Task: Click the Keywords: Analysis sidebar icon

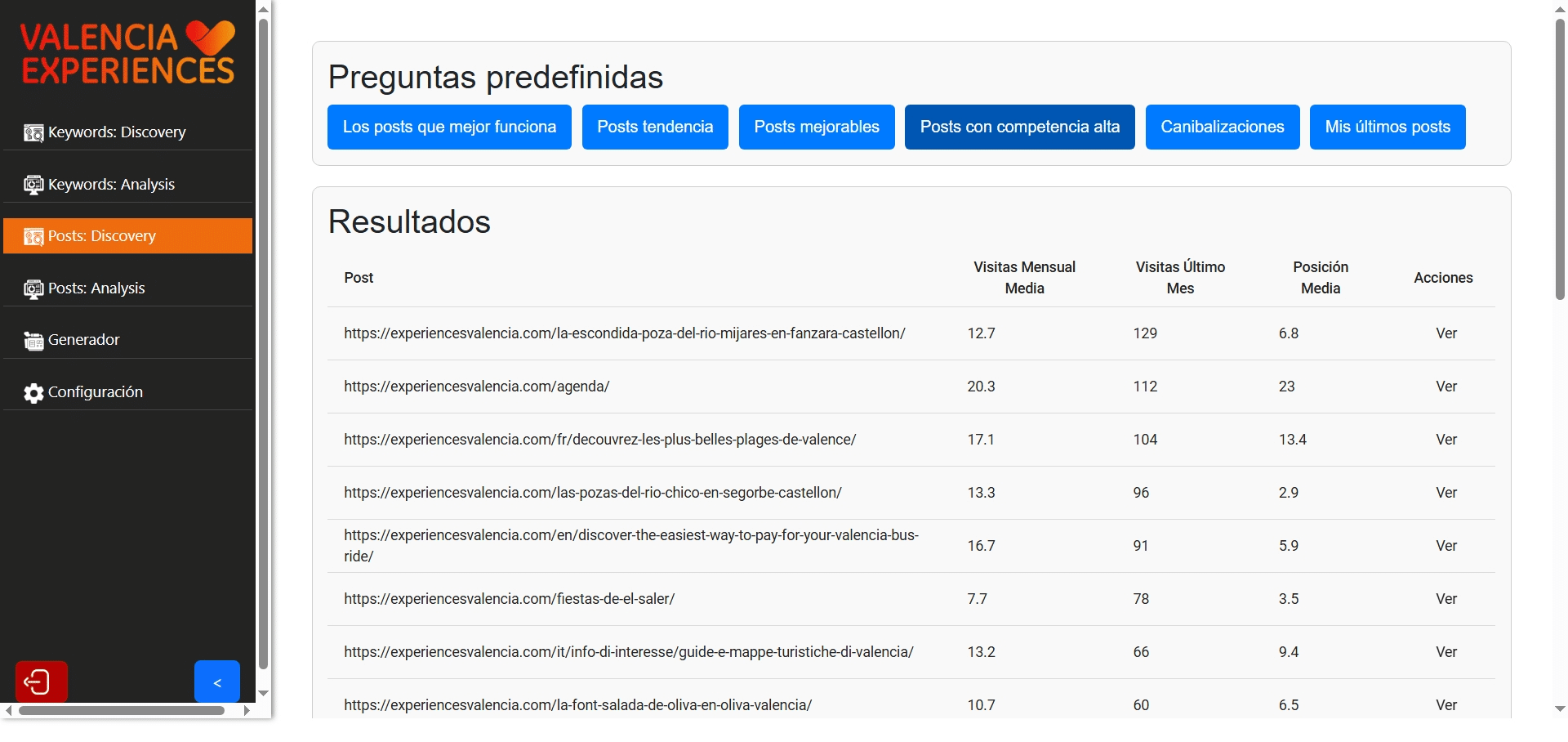Action: coord(33,185)
